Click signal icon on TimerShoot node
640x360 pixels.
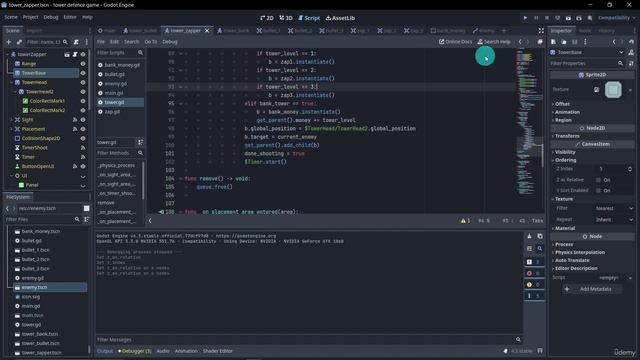(83, 148)
